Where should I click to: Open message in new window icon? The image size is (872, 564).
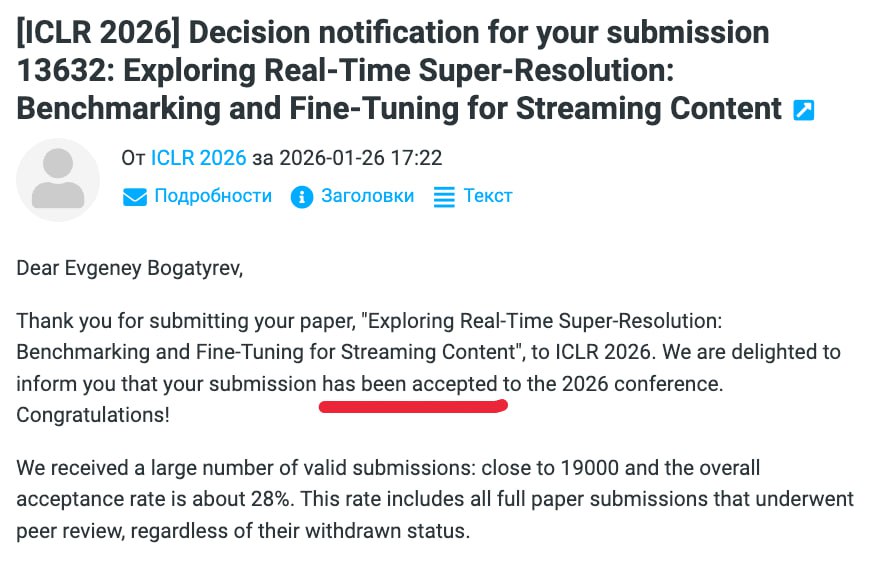pos(804,110)
